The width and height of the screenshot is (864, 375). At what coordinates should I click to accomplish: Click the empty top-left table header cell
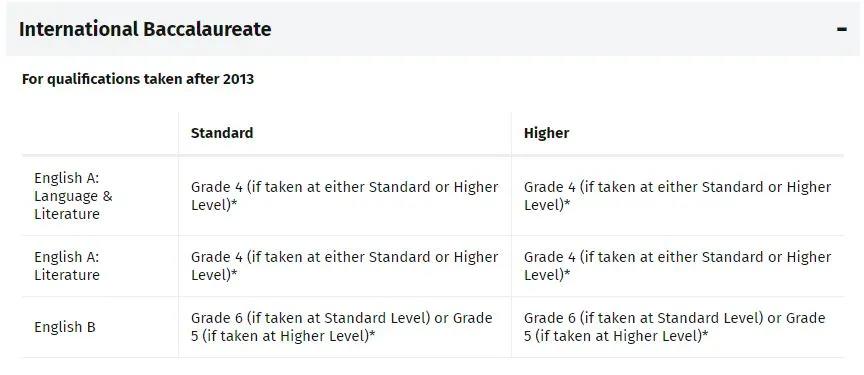(100, 133)
